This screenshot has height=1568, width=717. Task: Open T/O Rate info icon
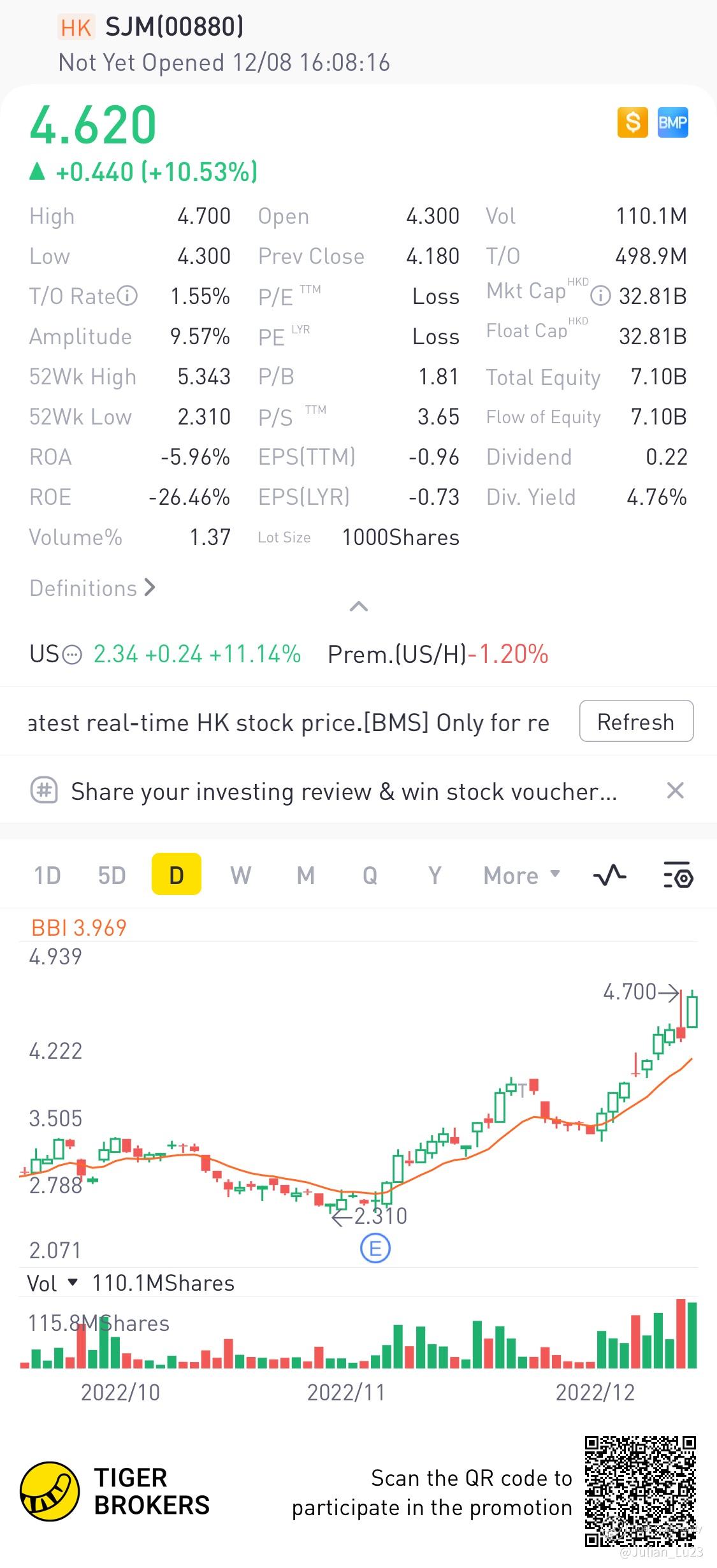click(x=128, y=296)
